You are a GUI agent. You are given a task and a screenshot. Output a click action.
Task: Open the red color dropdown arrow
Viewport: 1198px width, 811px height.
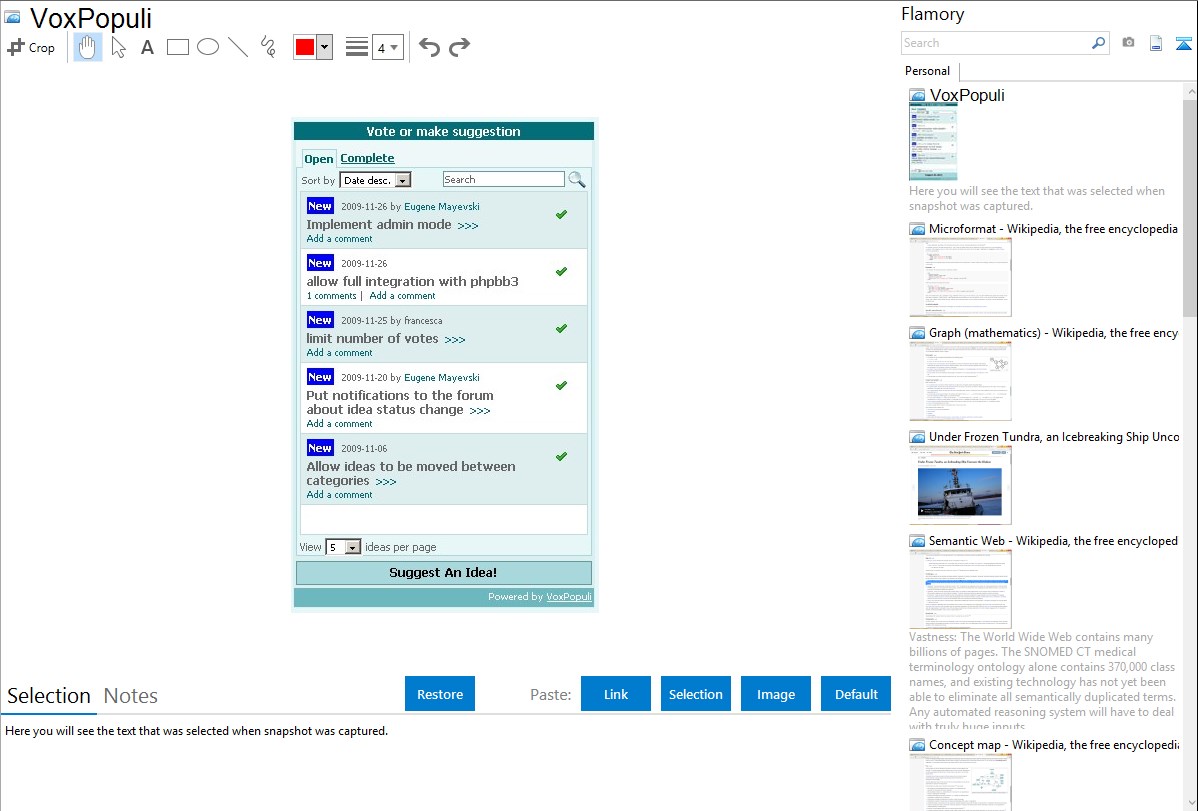point(325,47)
